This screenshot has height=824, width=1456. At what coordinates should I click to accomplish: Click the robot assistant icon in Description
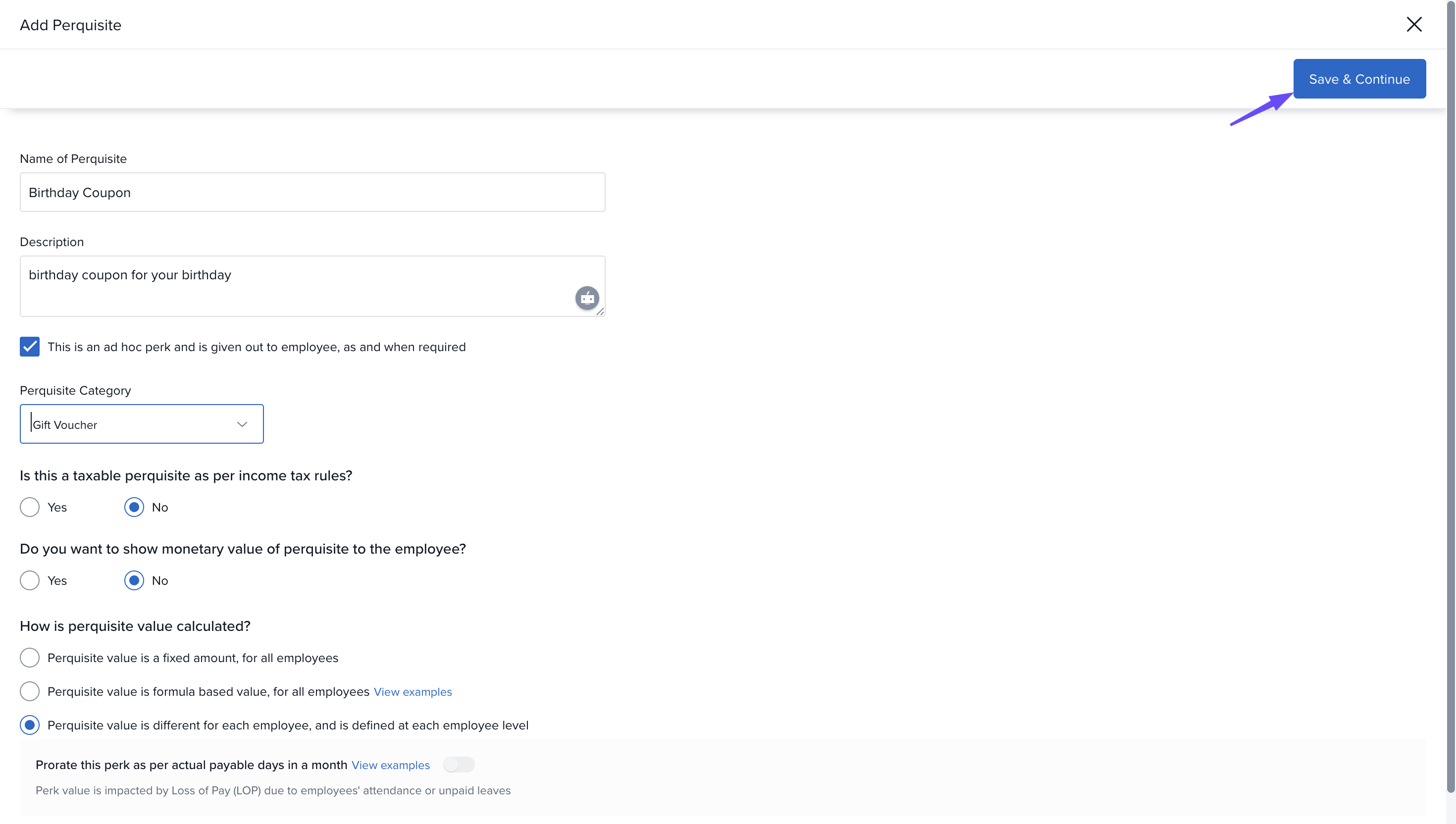pyautogui.click(x=587, y=298)
